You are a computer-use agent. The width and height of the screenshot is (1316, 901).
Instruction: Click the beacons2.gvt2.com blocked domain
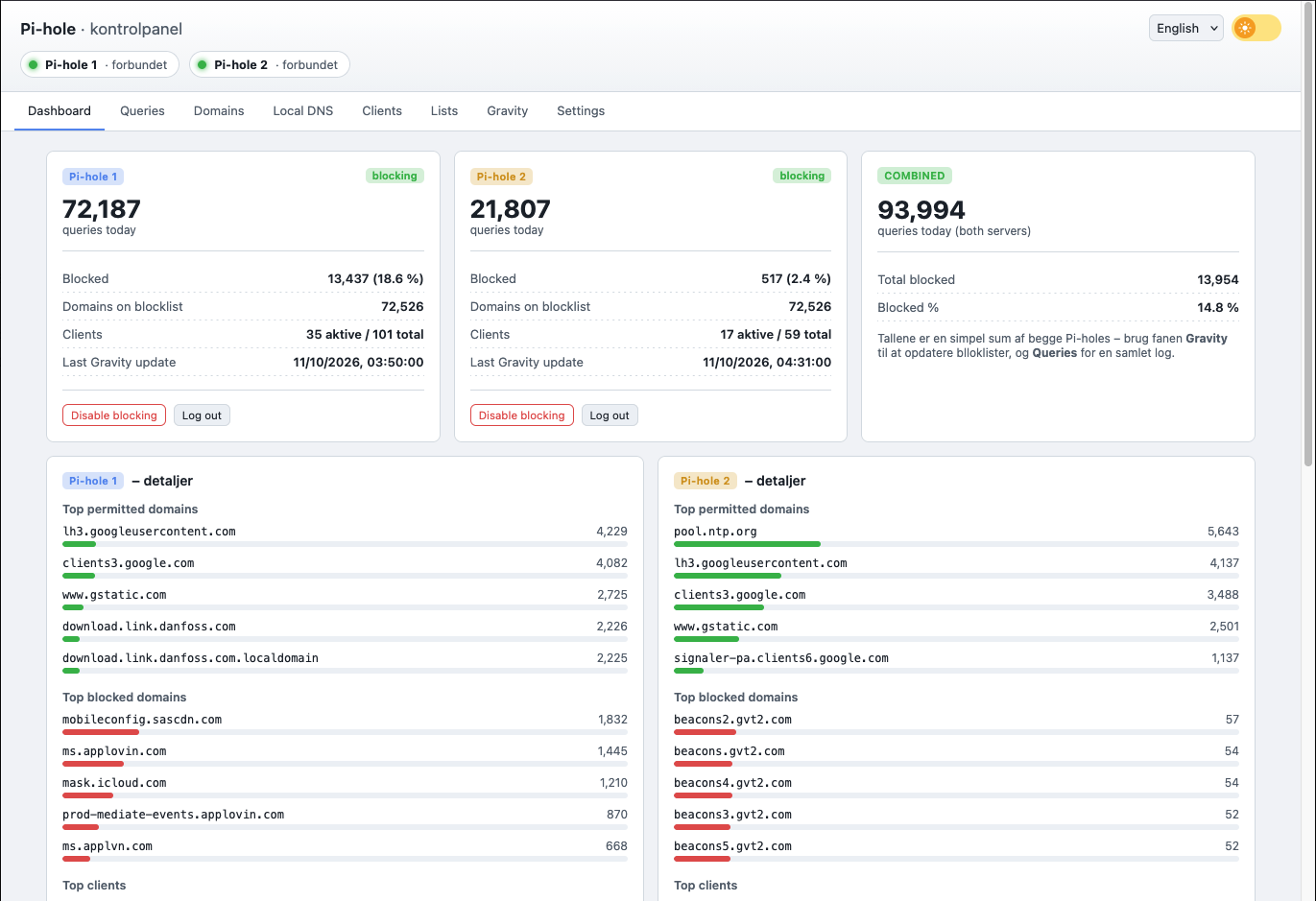point(732,720)
